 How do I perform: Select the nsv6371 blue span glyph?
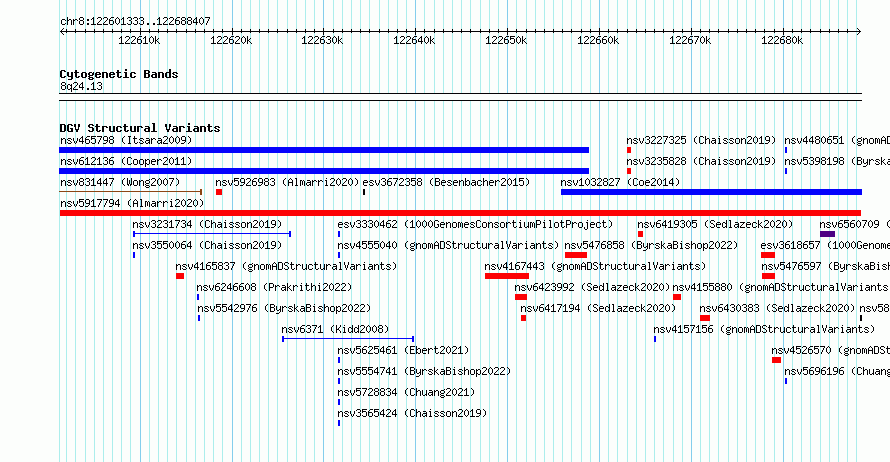348,339
